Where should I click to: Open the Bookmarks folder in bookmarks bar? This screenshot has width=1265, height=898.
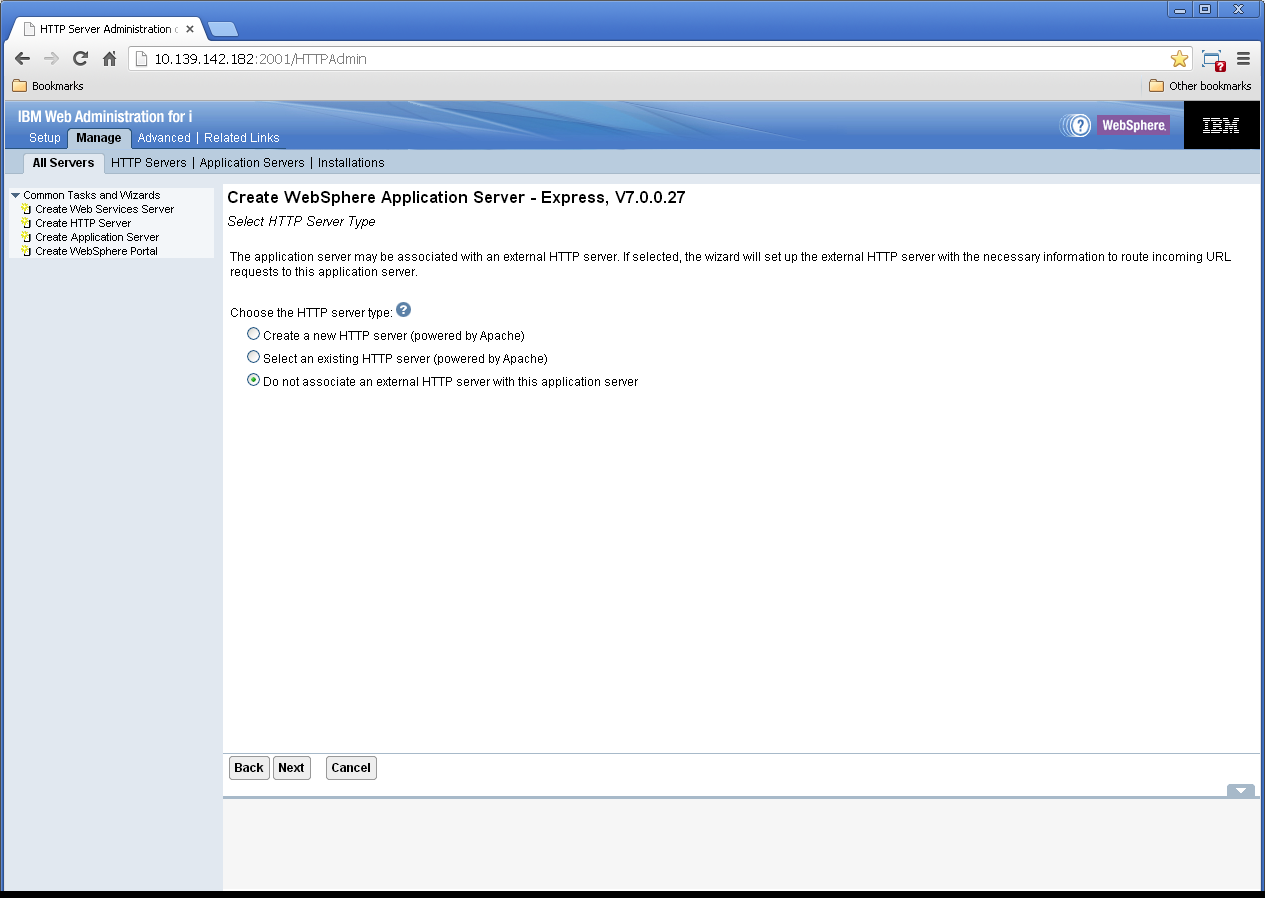click(x=48, y=86)
